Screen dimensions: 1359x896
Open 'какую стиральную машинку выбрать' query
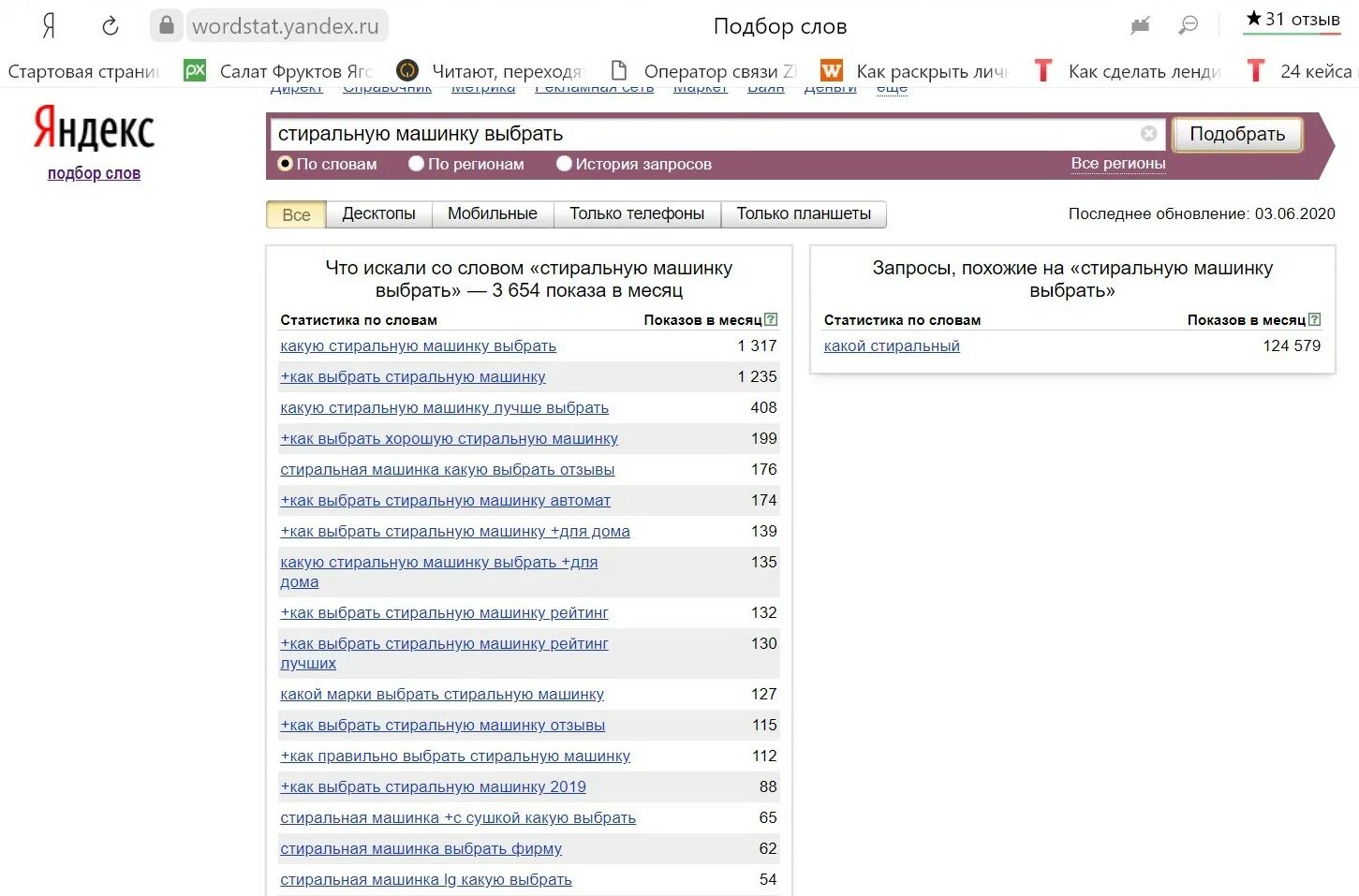tap(418, 345)
